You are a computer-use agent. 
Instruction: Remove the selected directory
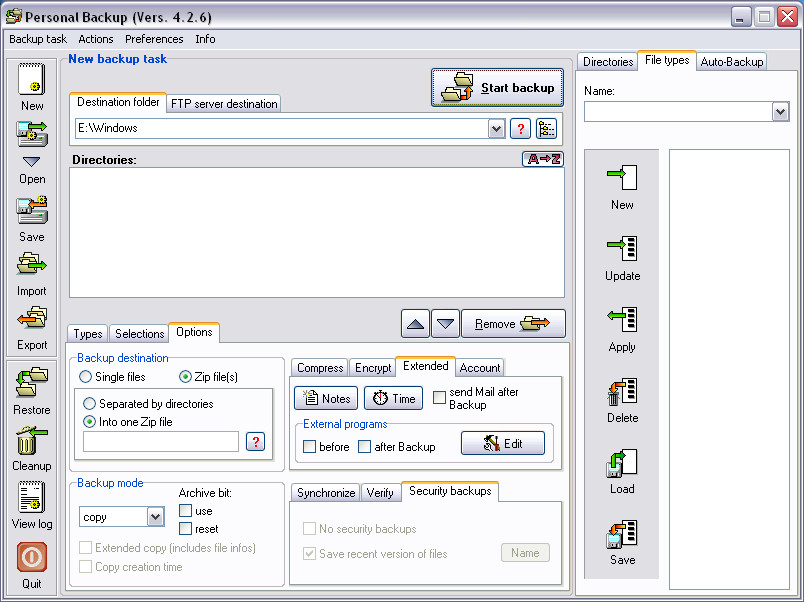513,324
